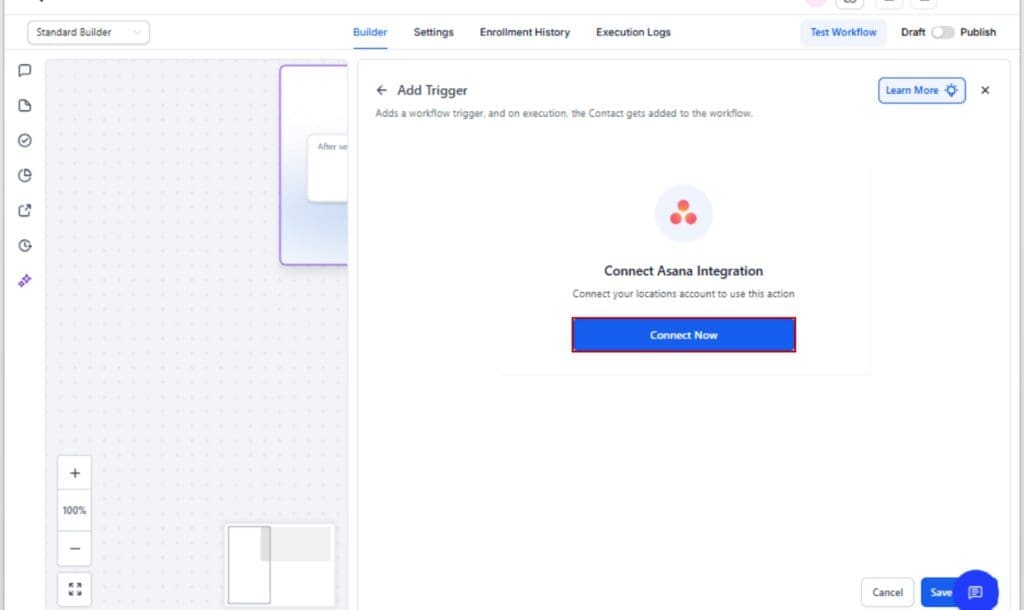The height and width of the screenshot is (610, 1024).
Task: Open the Enrollment History tab
Action: [x=524, y=32]
